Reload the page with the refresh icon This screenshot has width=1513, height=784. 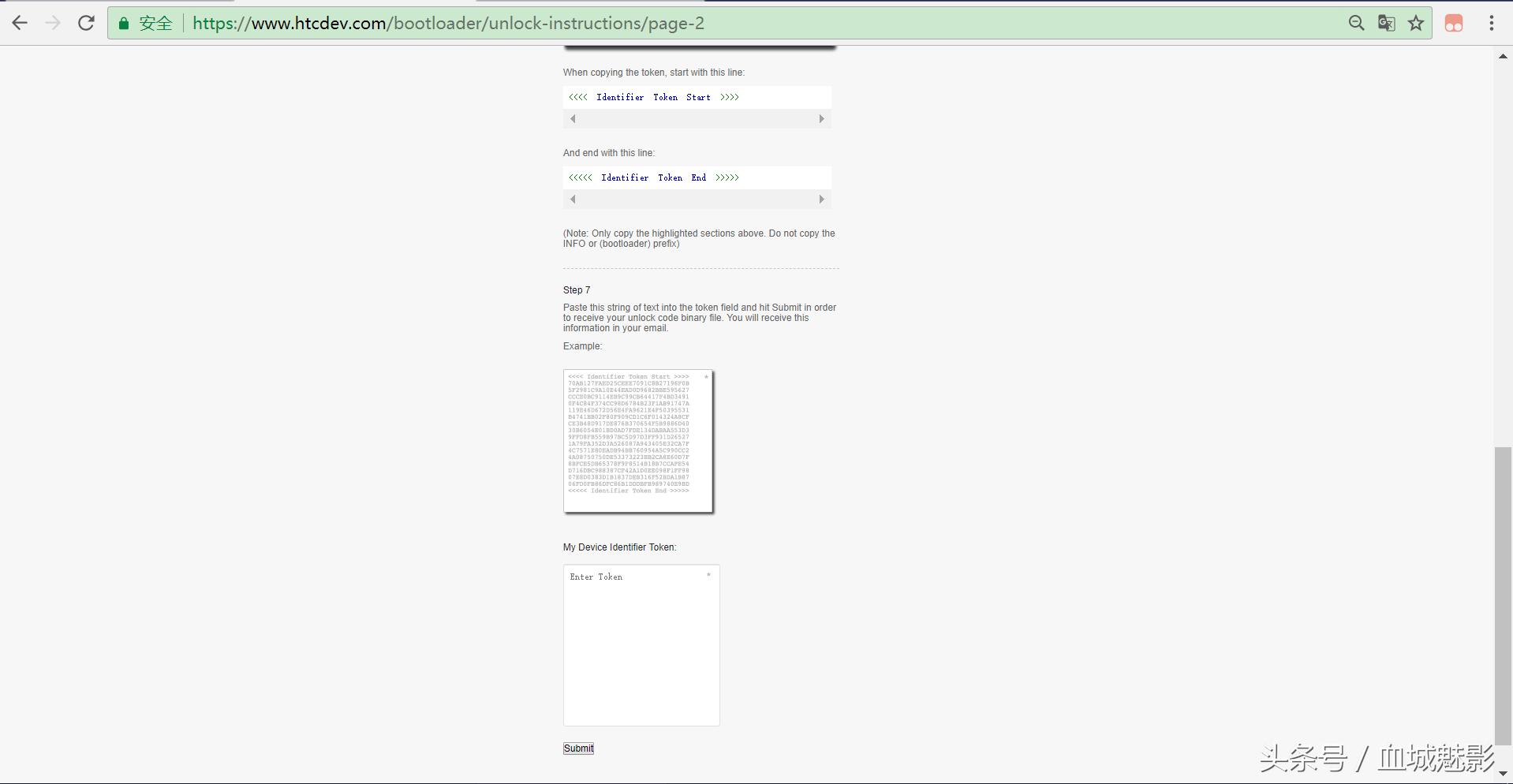pyautogui.click(x=86, y=23)
